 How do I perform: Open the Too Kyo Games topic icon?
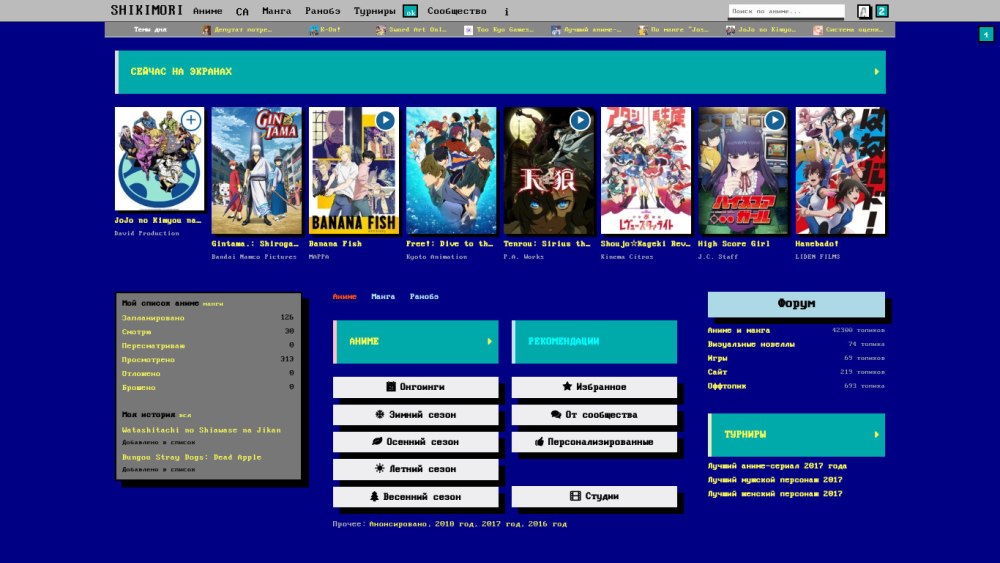[x=468, y=30]
